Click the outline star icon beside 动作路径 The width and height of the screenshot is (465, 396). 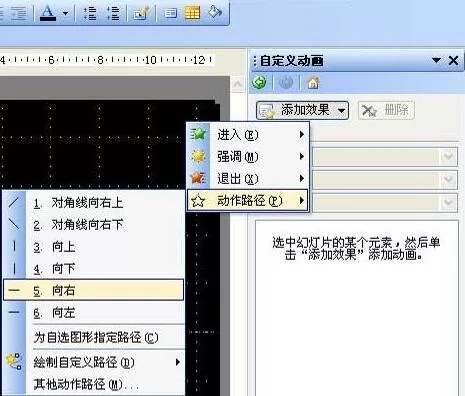(x=198, y=200)
